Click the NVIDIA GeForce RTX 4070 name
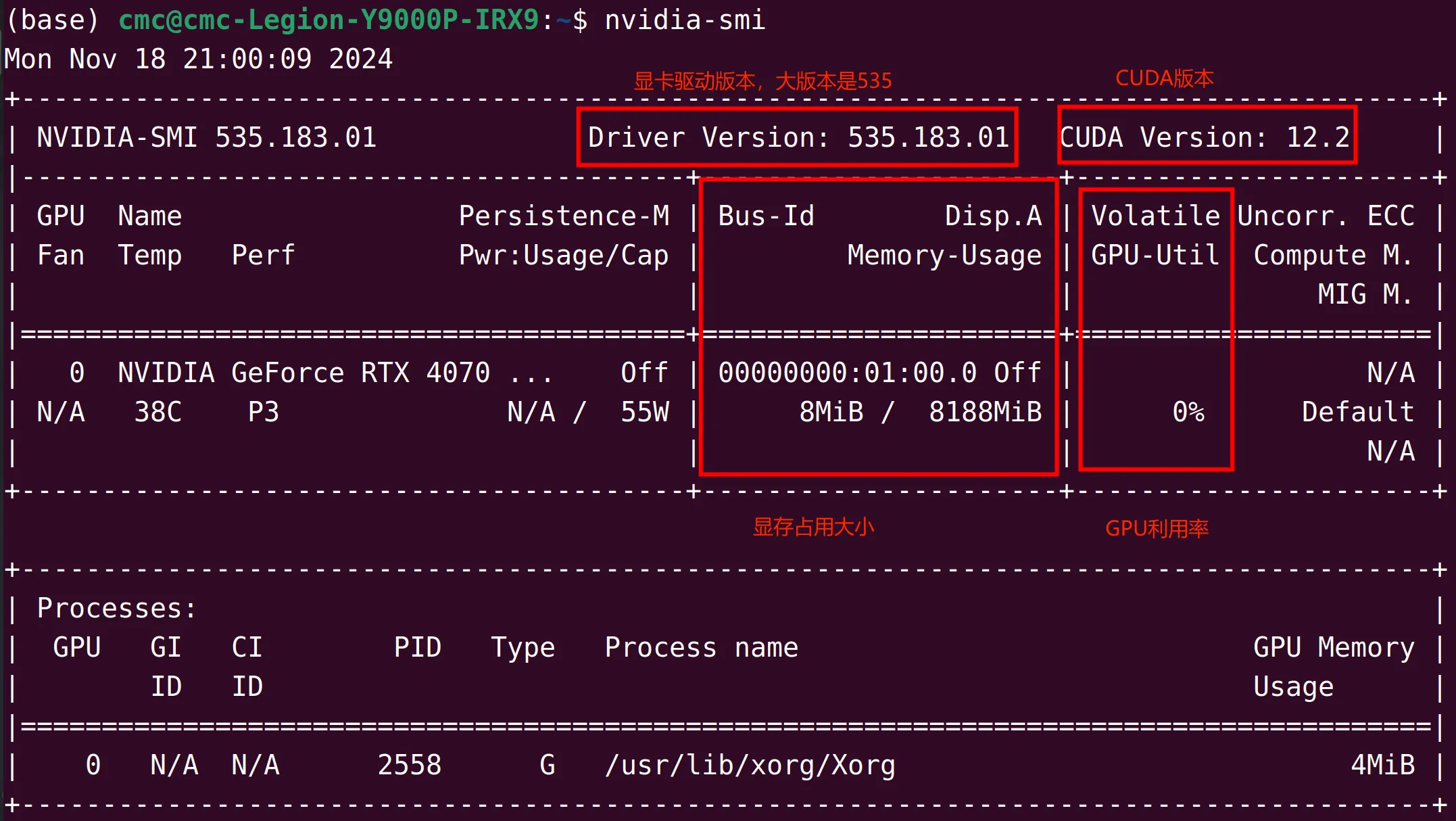 303,373
